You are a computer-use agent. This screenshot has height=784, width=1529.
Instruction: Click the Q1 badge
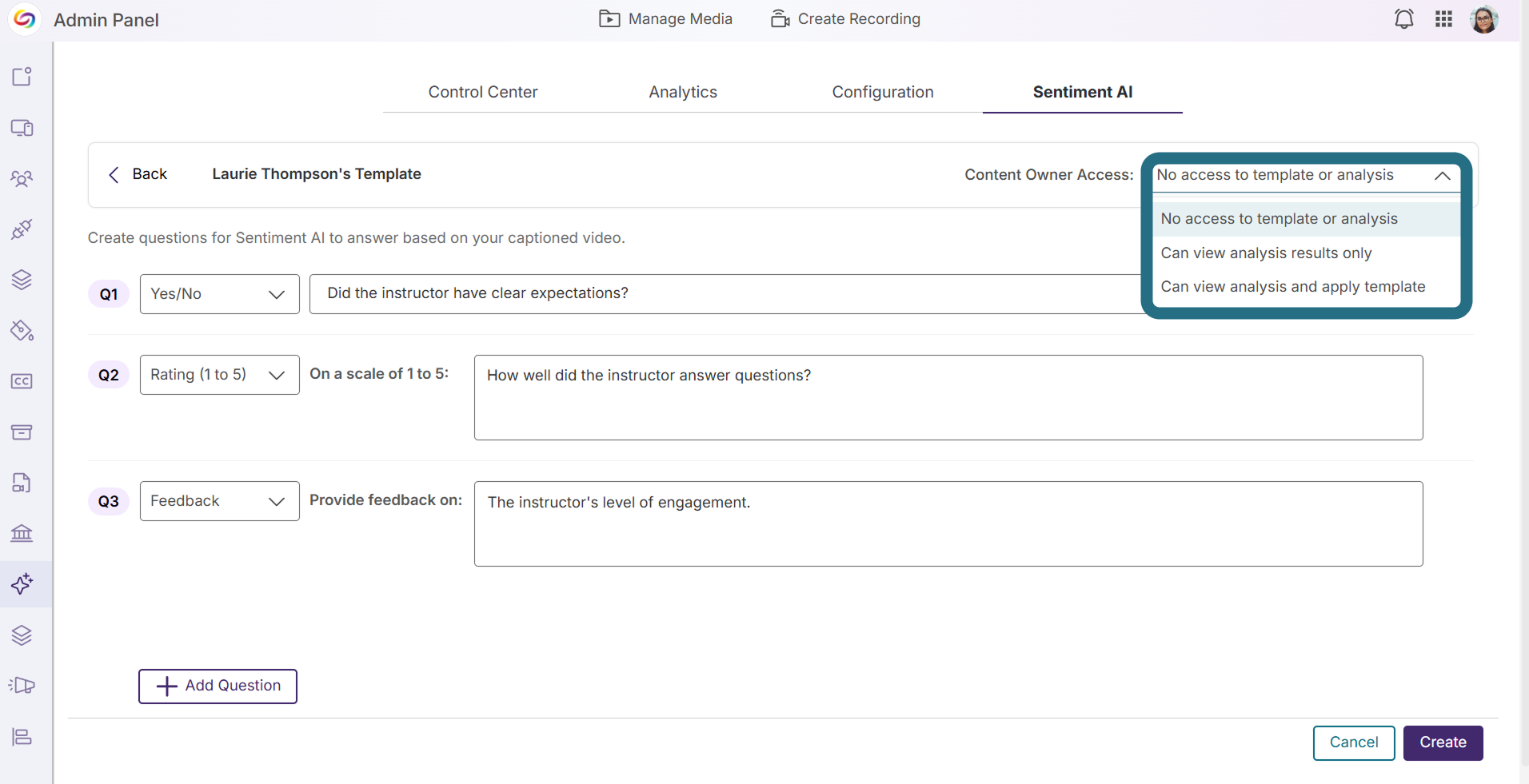point(109,294)
